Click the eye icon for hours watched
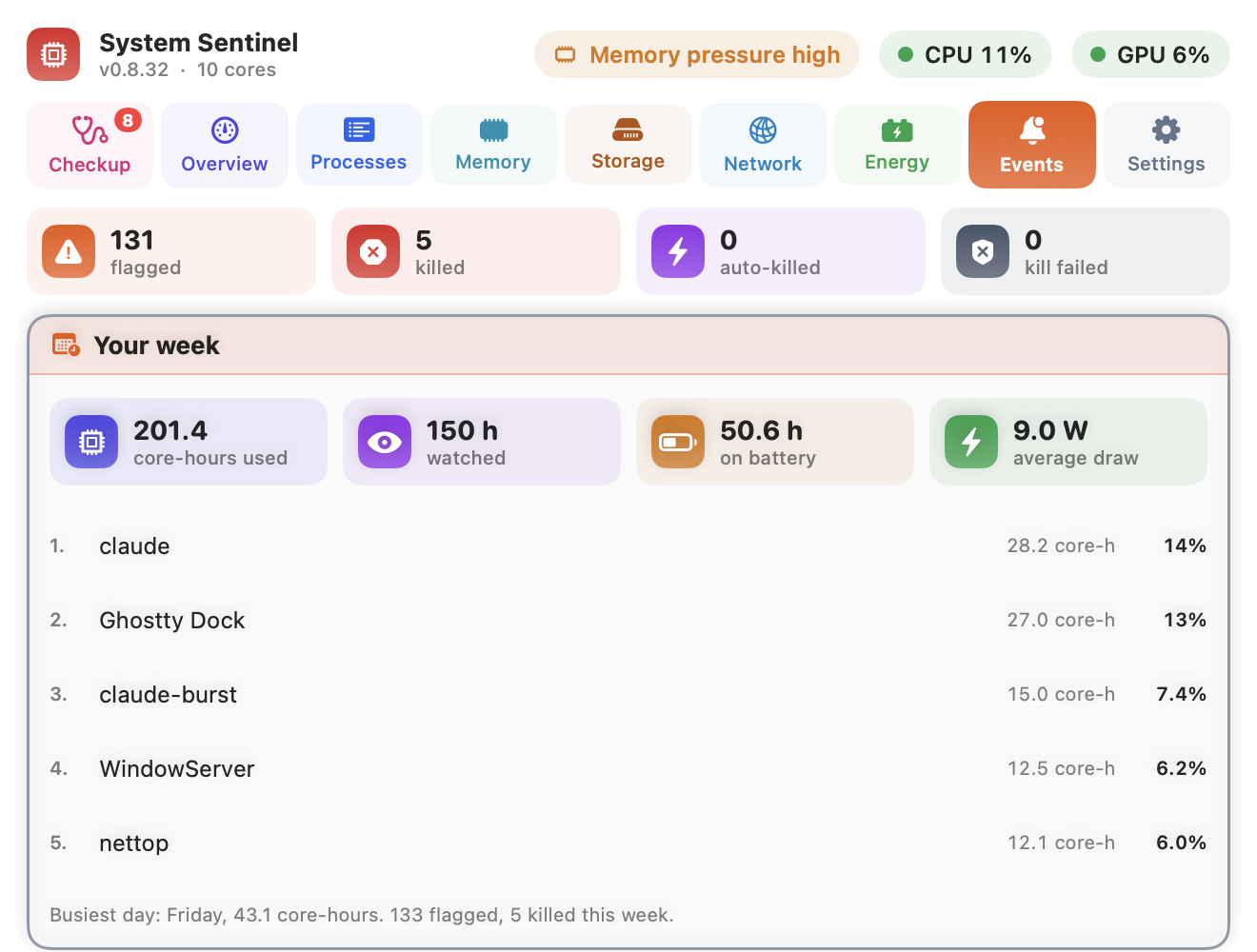 (x=385, y=442)
